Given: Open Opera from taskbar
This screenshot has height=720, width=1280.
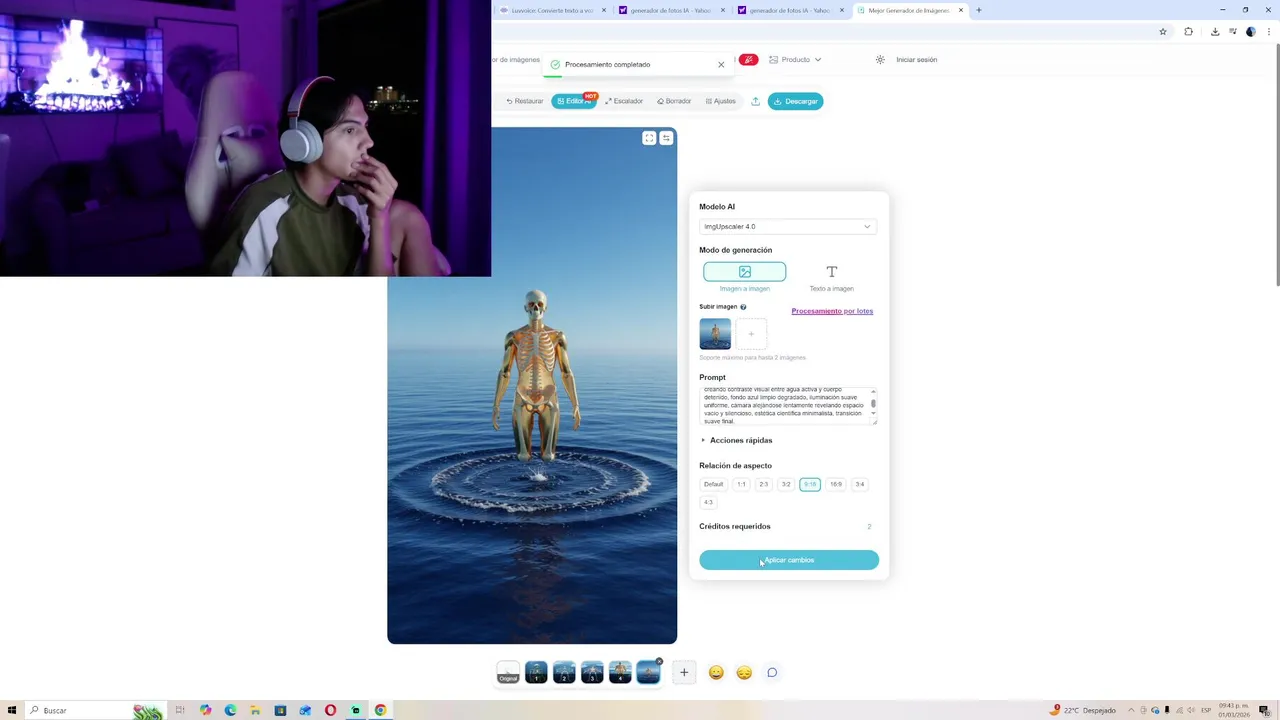Looking at the screenshot, I should click(x=330, y=710).
